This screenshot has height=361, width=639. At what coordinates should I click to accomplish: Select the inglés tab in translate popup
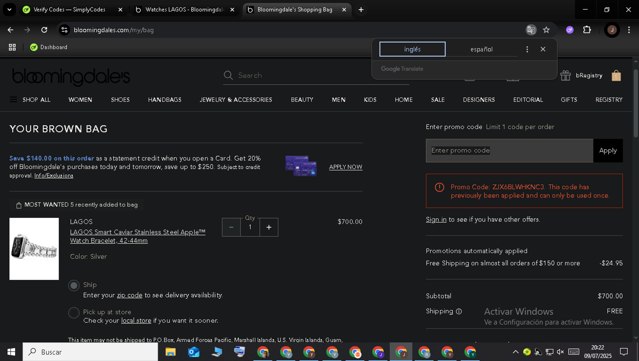(x=412, y=49)
